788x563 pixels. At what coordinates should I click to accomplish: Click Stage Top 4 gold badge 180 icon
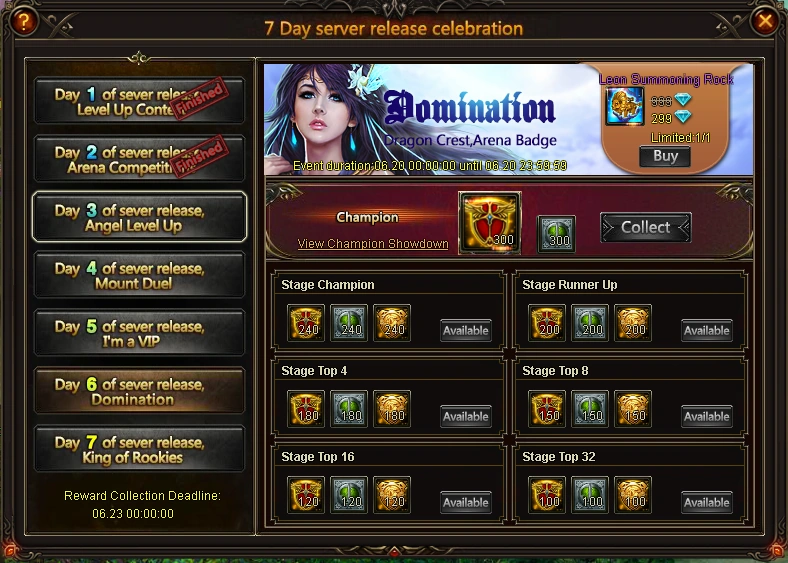point(392,409)
